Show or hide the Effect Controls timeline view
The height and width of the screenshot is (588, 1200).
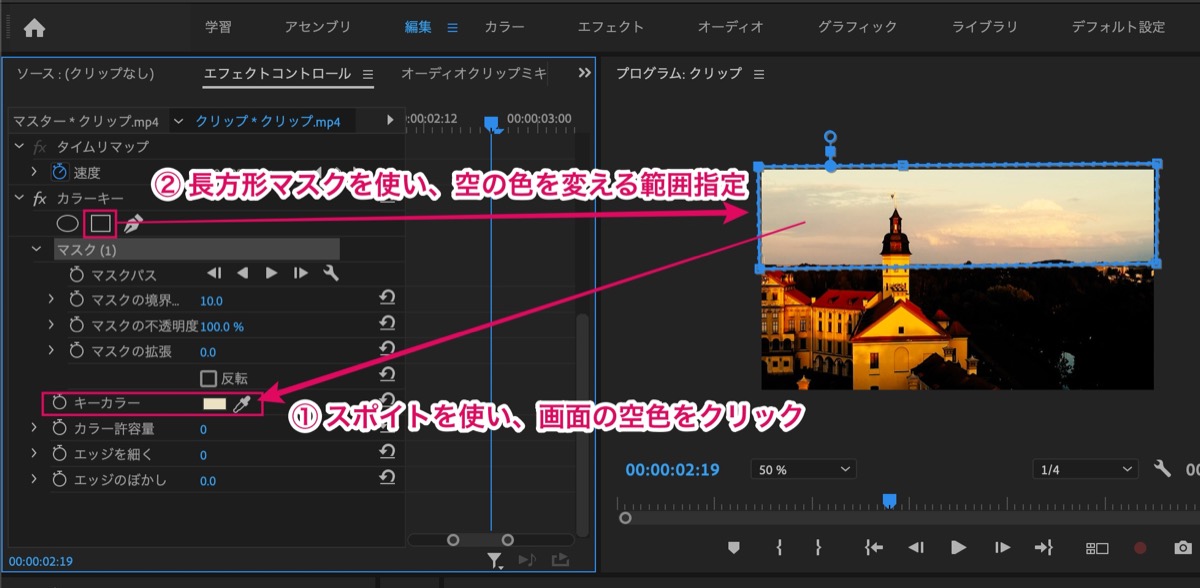click(391, 120)
